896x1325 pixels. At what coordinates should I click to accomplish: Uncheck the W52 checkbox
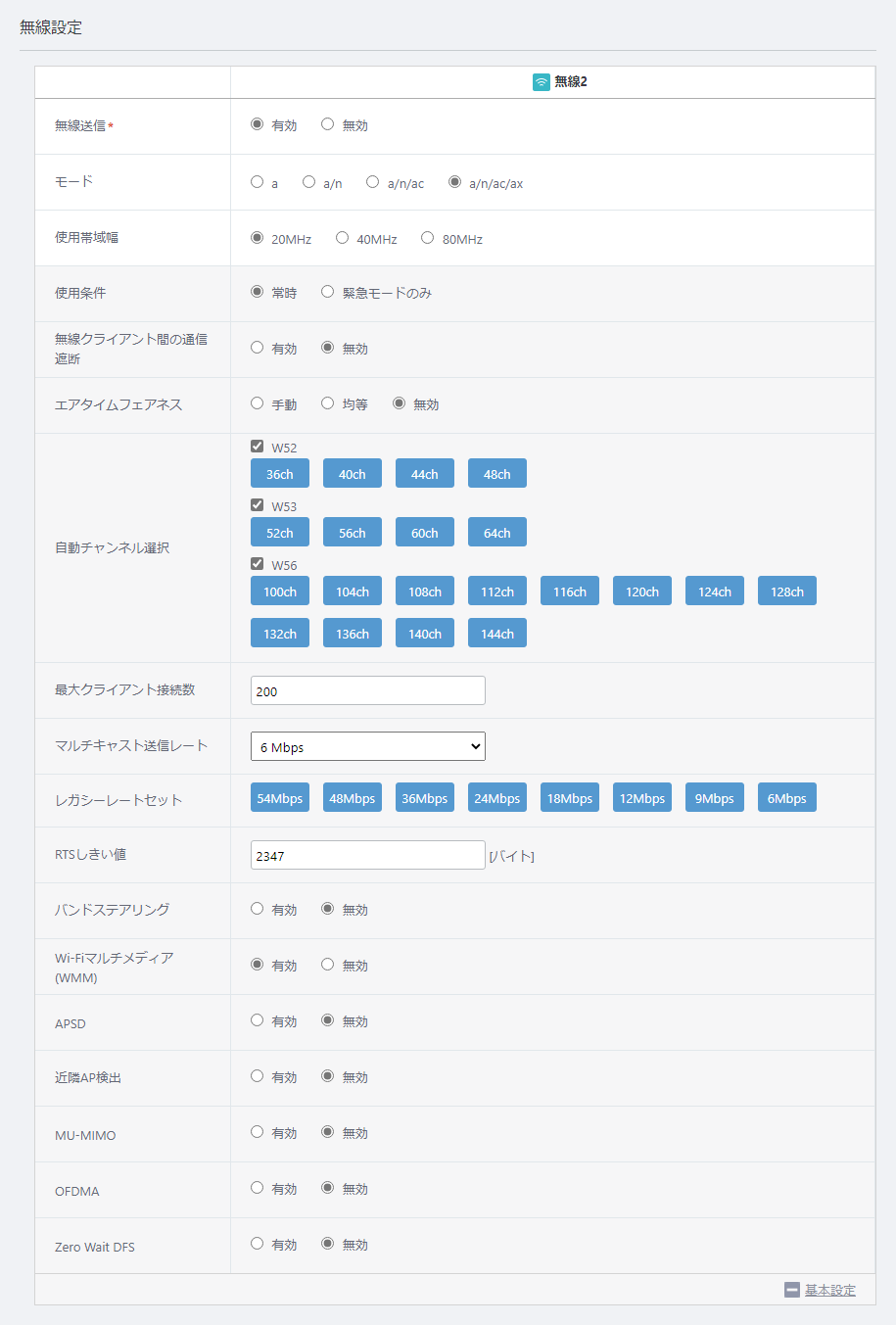pos(257,447)
